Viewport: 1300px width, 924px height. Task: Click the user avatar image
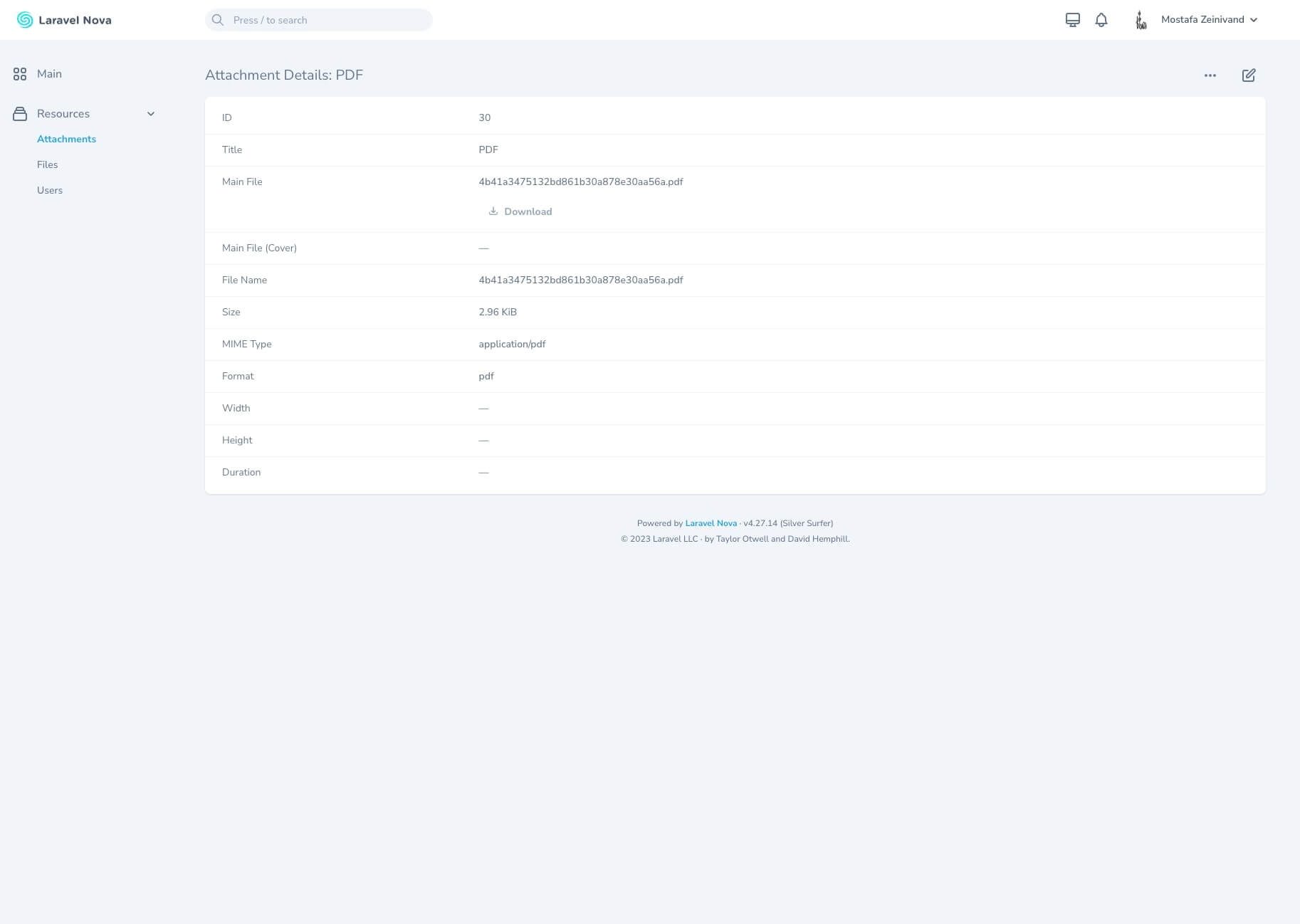click(1140, 20)
